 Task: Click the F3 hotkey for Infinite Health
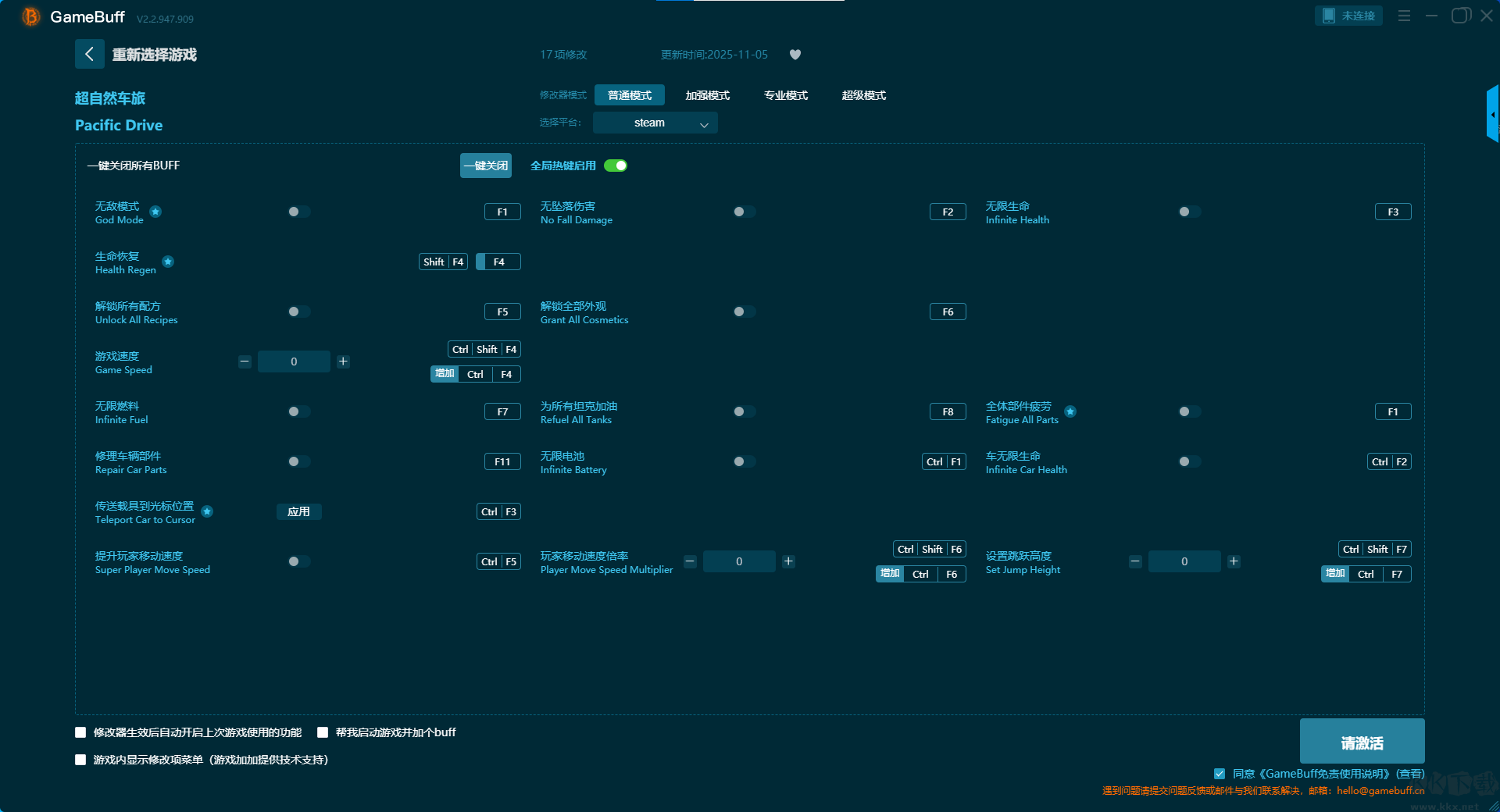[x=1393, y=212]
